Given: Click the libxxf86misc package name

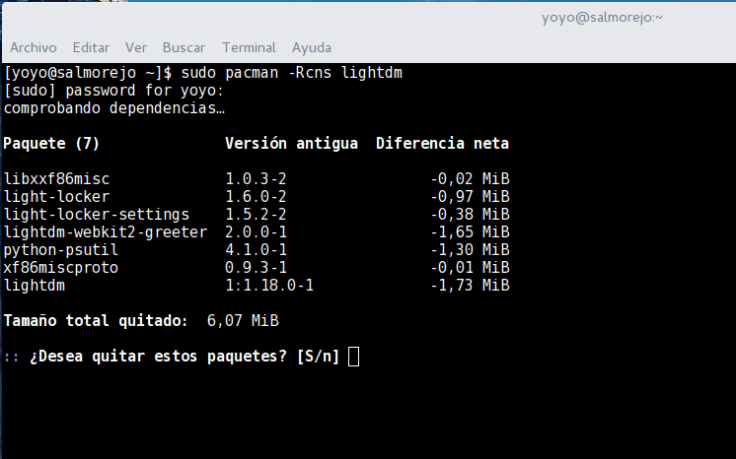Looking at the screenshot, I should (x=56, y=179).
